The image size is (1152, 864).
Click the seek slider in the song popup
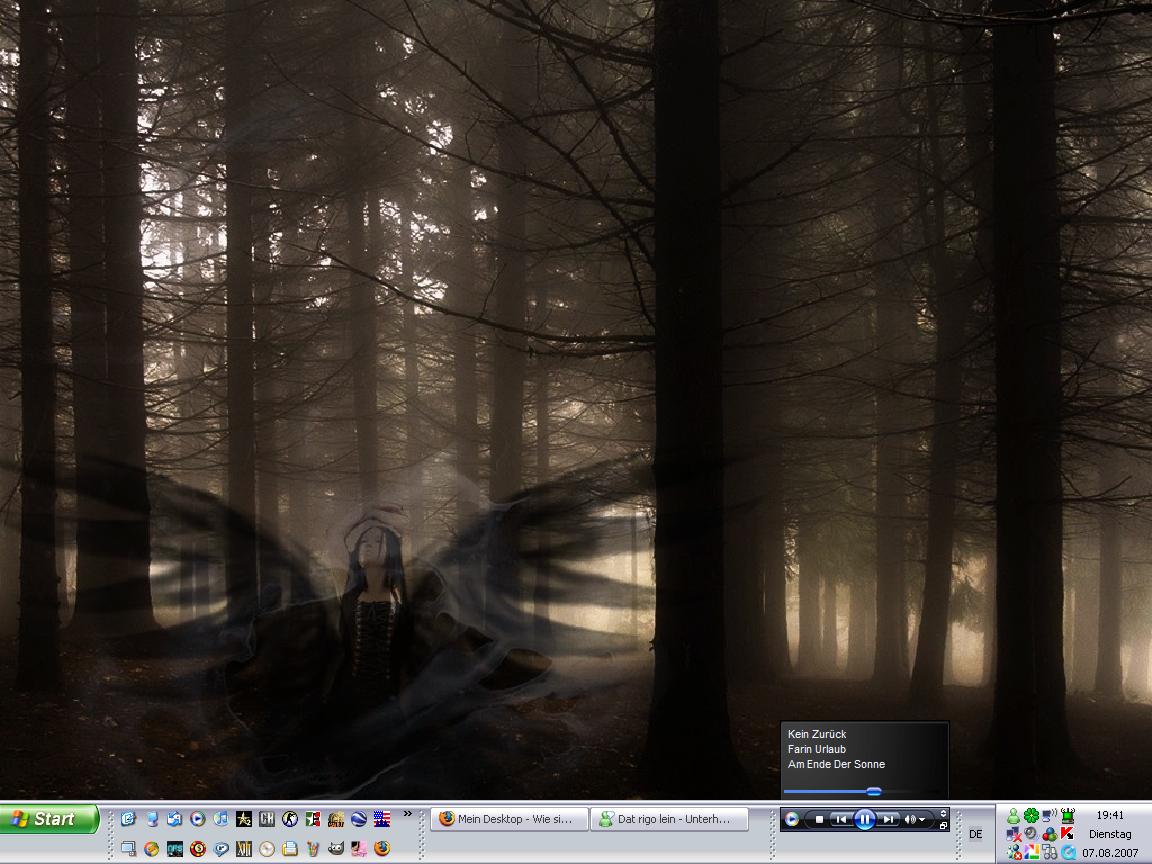(873, 791)
